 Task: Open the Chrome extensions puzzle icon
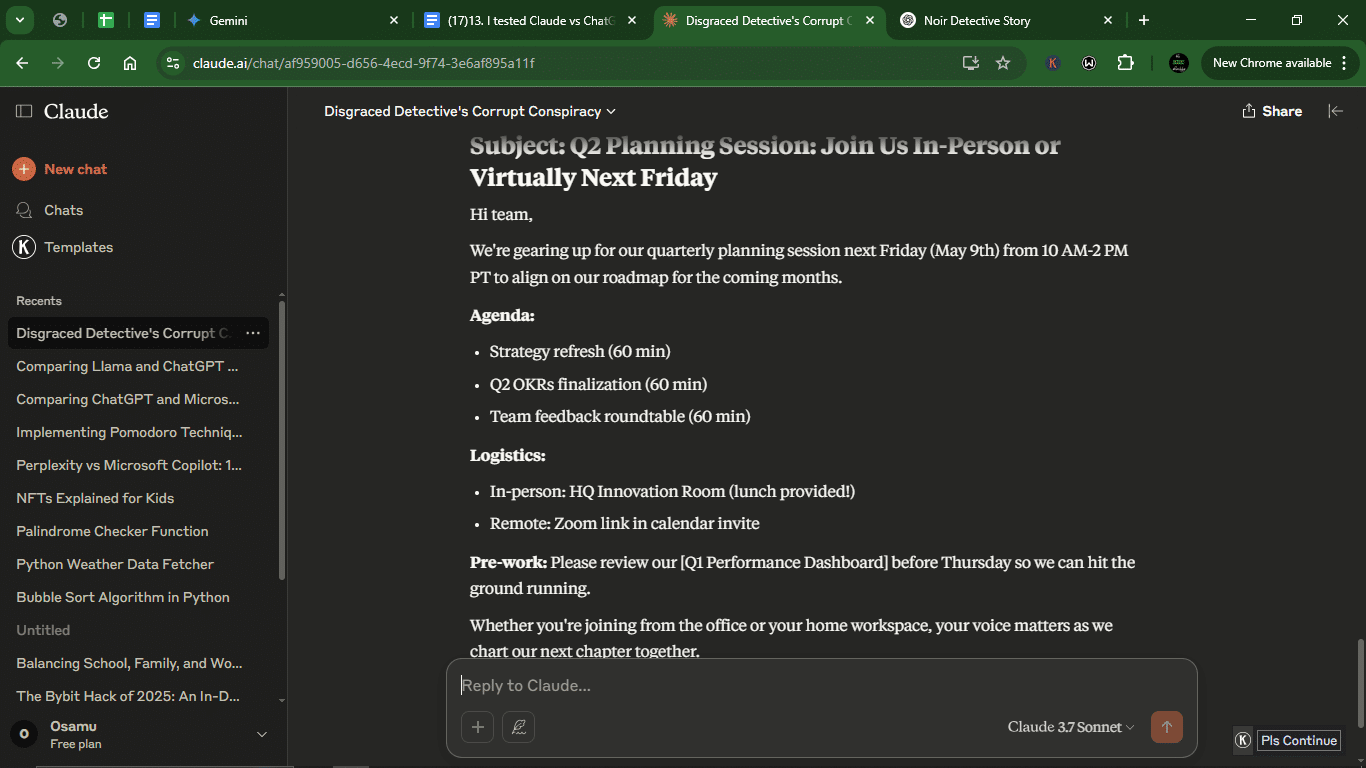click(x=1125, y=63)
